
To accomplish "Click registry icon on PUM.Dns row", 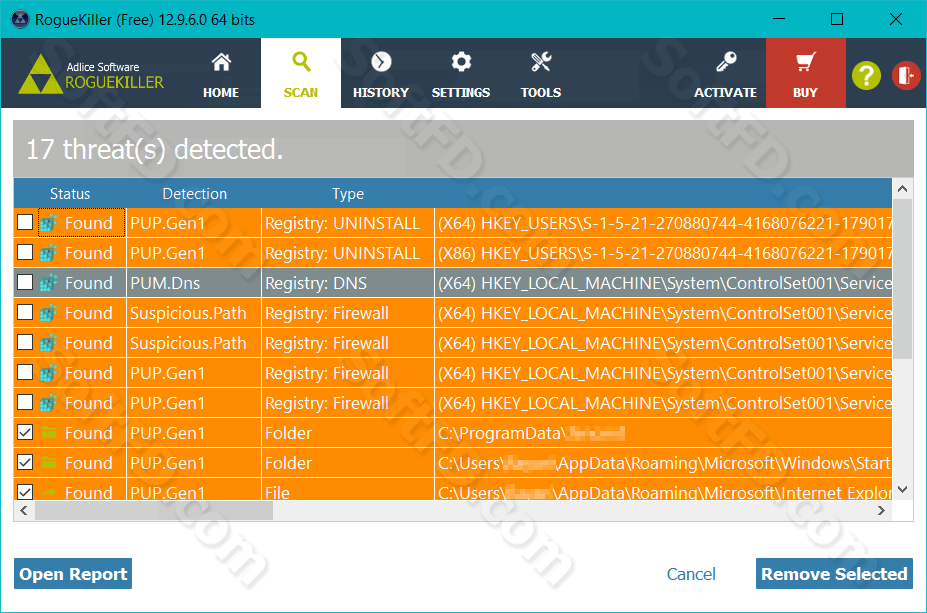I will pyautogui.click(x=48, y=283).
